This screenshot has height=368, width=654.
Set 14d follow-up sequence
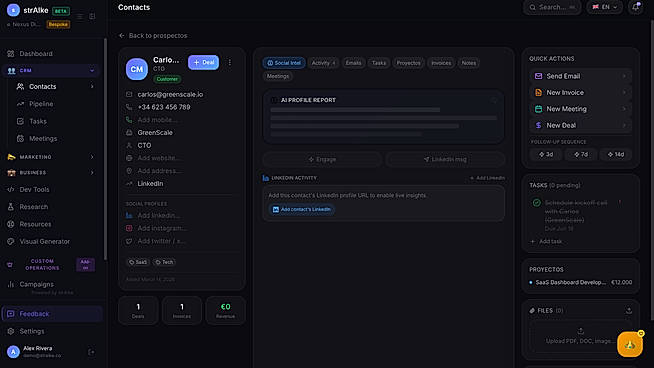pos(616,154)
